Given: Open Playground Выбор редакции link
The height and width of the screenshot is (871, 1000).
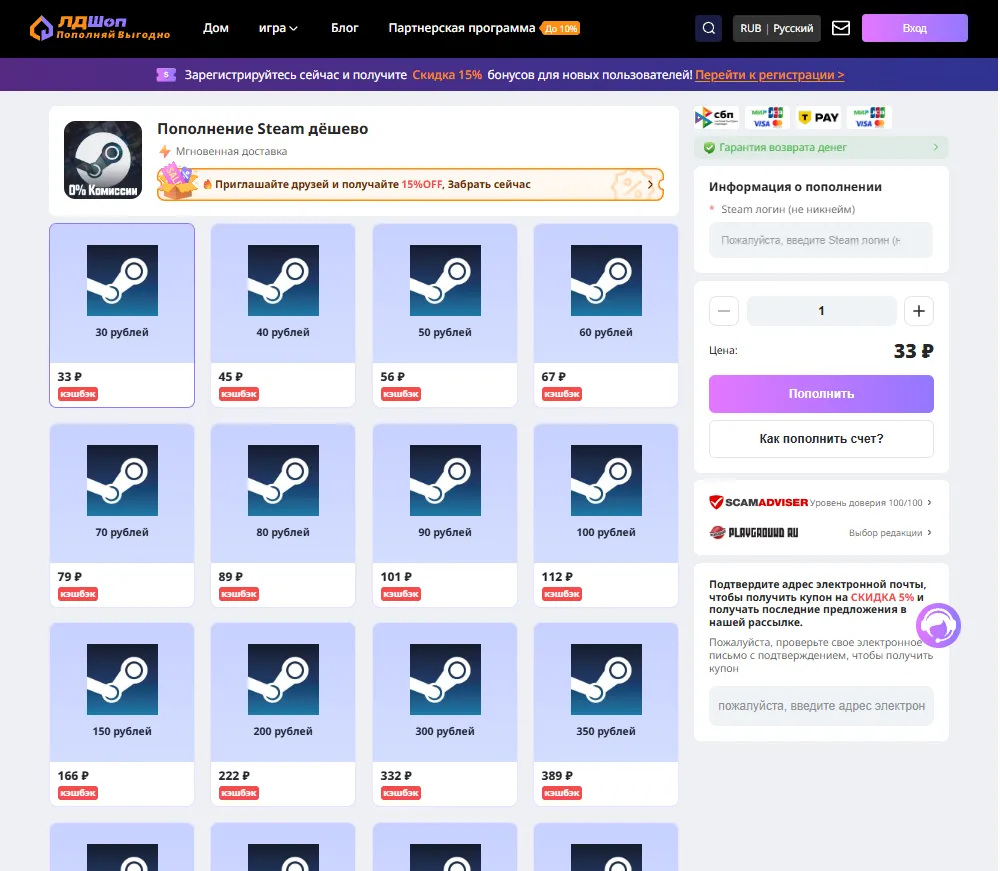Looking at the screenshot, I should [890, 533].
